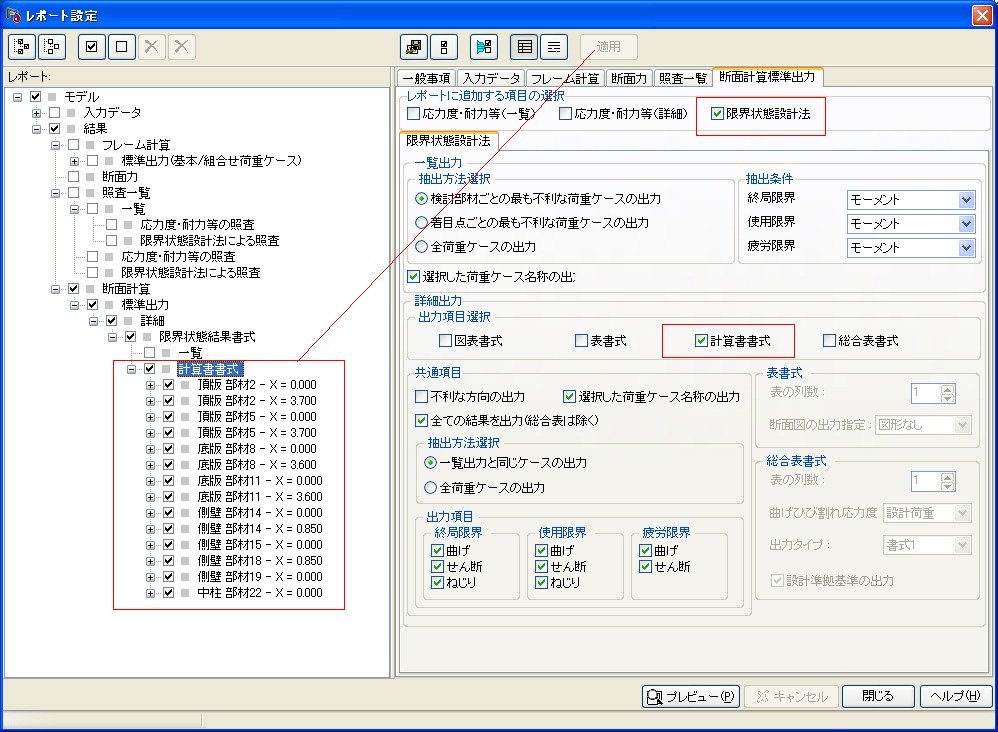Enable the 総合表書式 checkbox

pos(829,341)
